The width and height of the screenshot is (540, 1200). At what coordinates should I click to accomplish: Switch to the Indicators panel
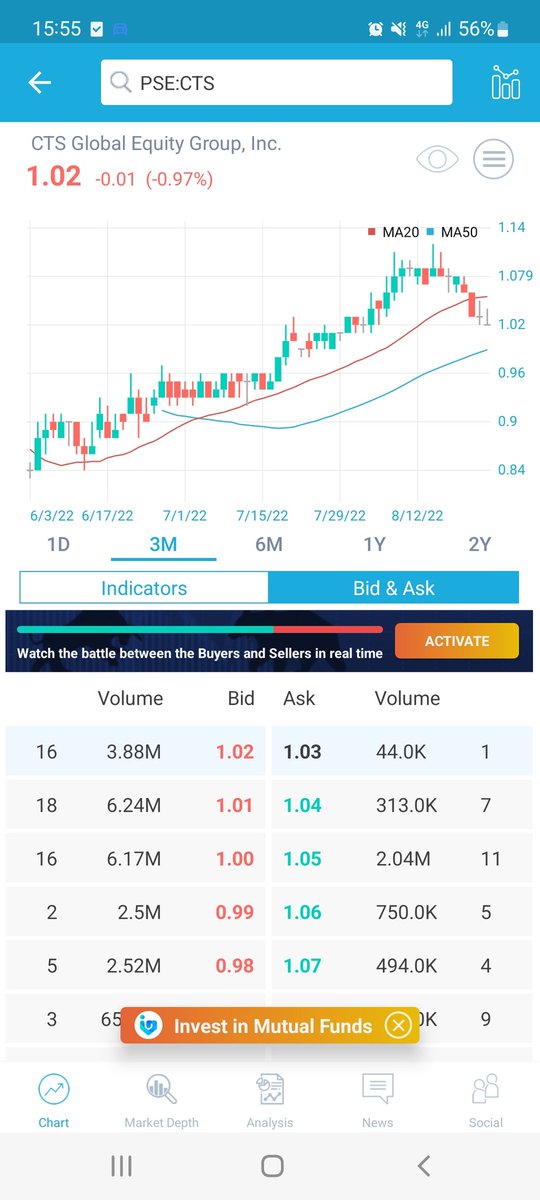click(x=144, y=588)
